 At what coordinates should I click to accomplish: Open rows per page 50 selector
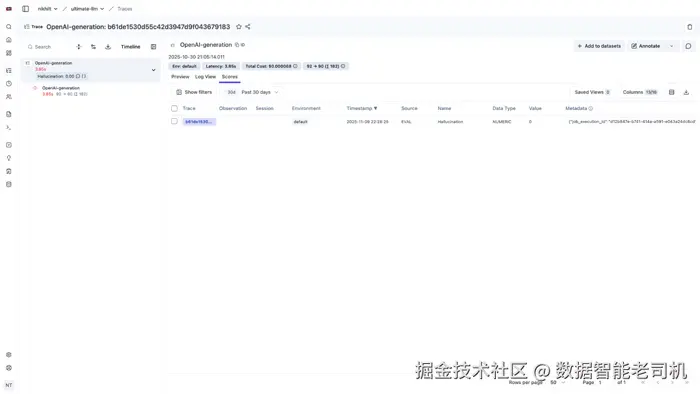(x=558, y=382)
